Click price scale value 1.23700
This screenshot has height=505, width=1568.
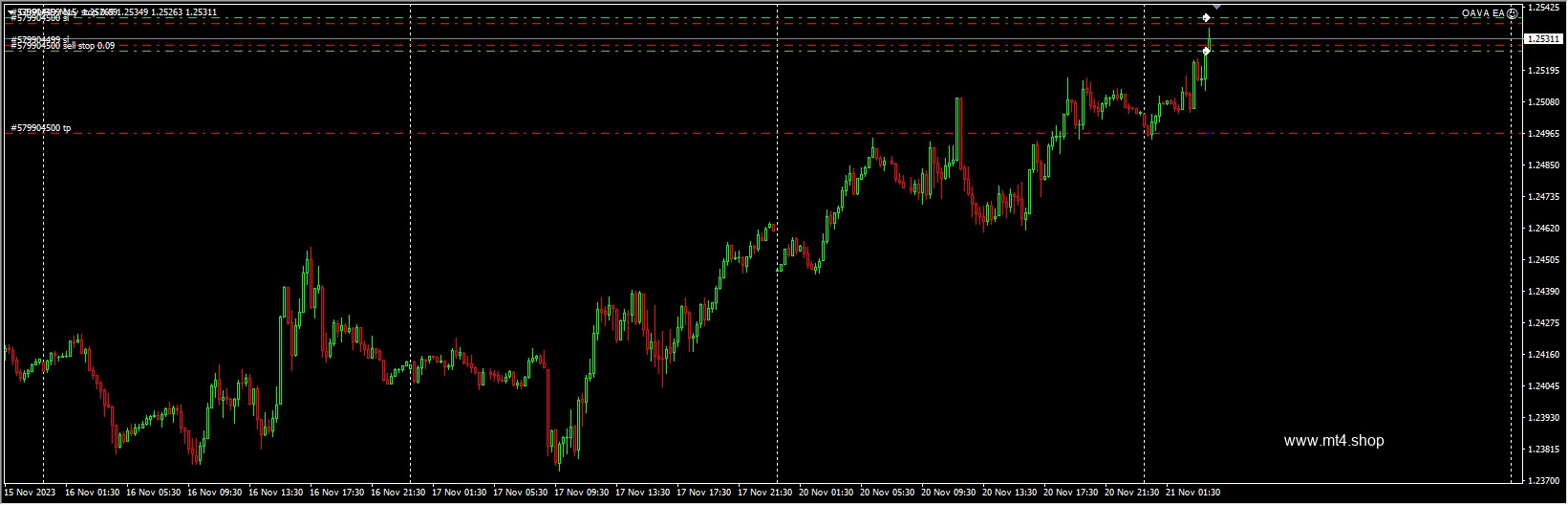point(1544,481)
